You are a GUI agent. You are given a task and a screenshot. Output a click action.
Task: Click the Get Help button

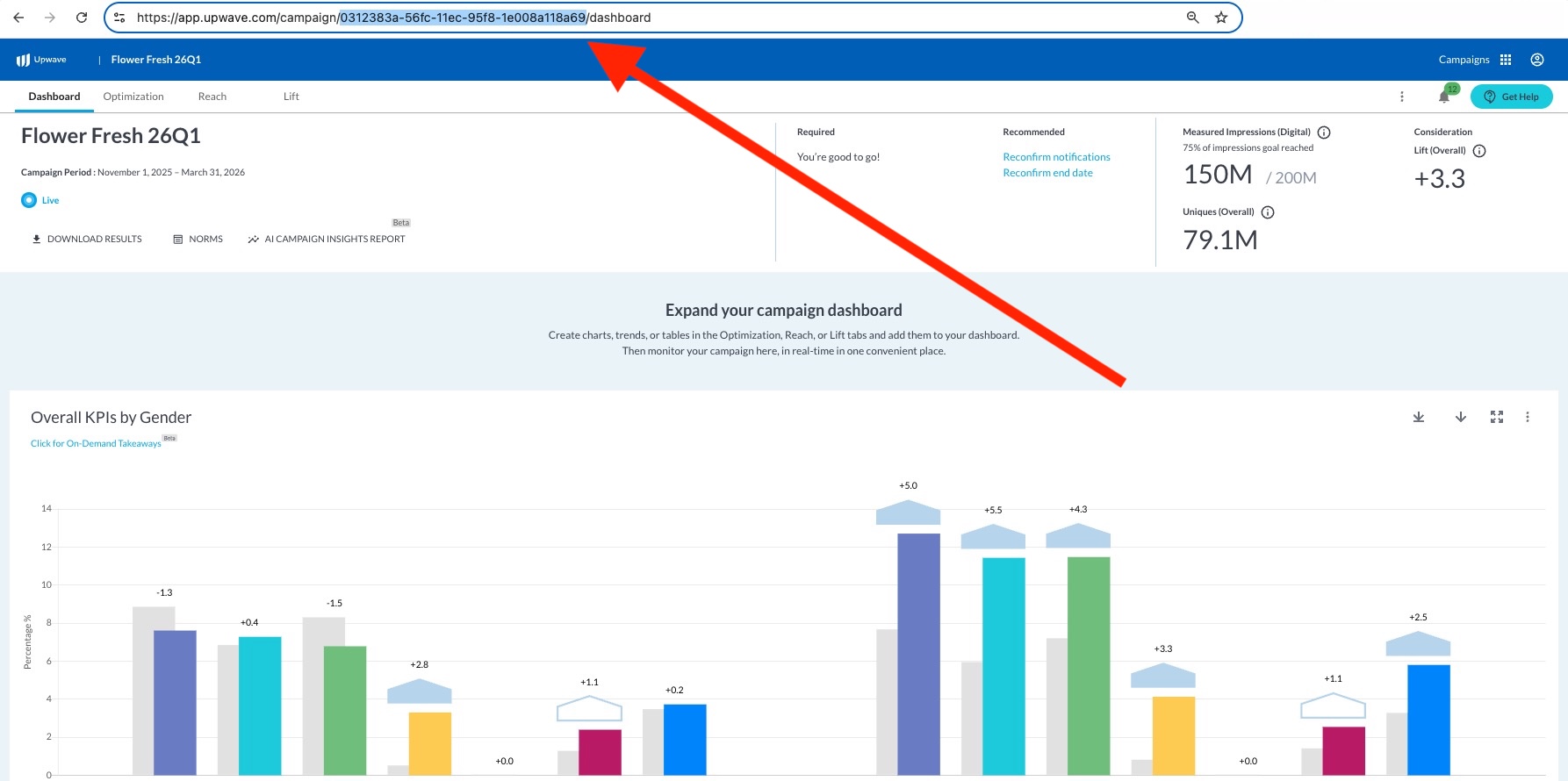tap(1511, 97)
